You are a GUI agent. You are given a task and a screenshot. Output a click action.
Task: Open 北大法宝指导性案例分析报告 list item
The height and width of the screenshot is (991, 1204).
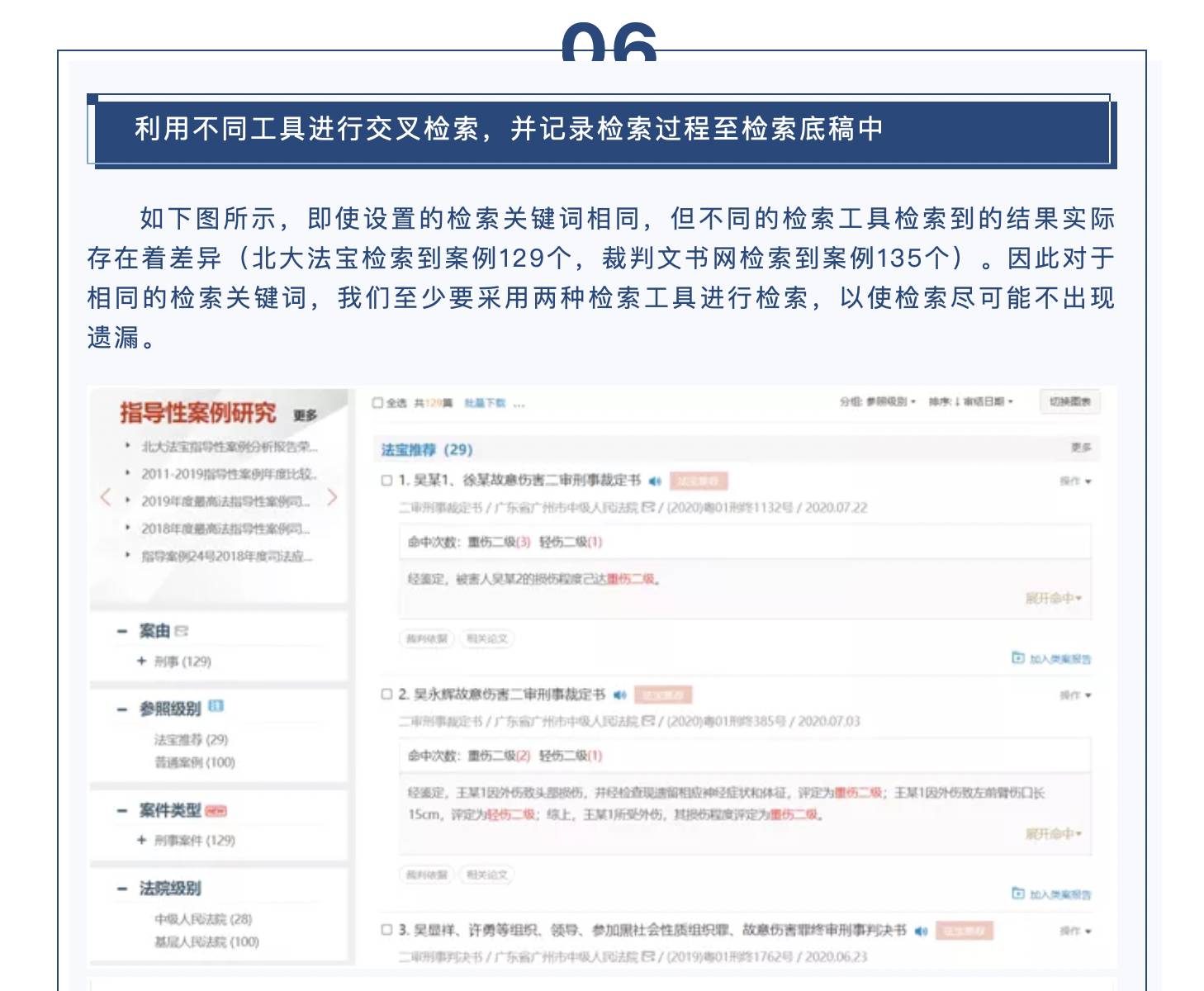click(230, 447)
